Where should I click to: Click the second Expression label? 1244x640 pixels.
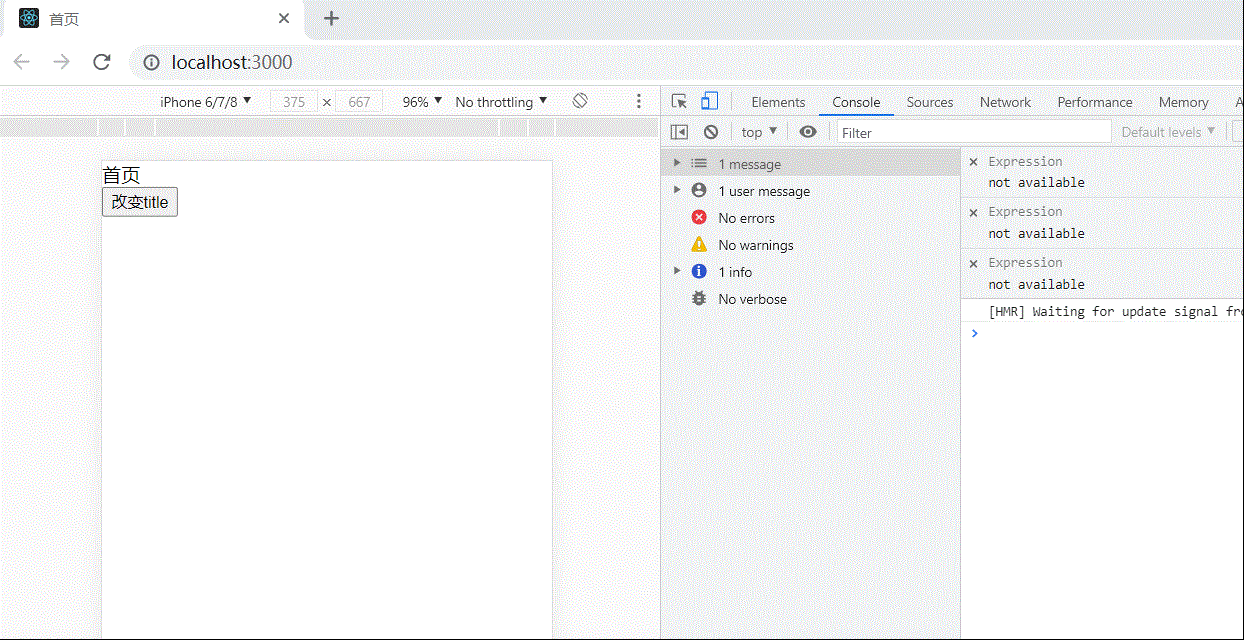click(1025, 212)
